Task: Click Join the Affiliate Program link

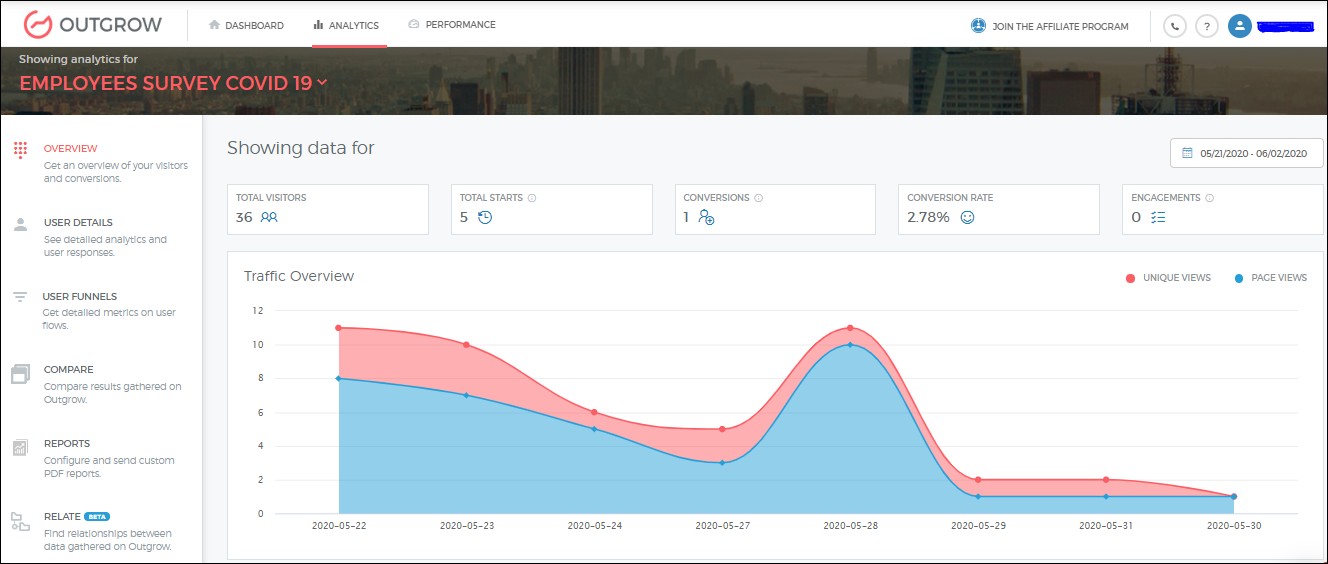Action: click(1050, 26)
